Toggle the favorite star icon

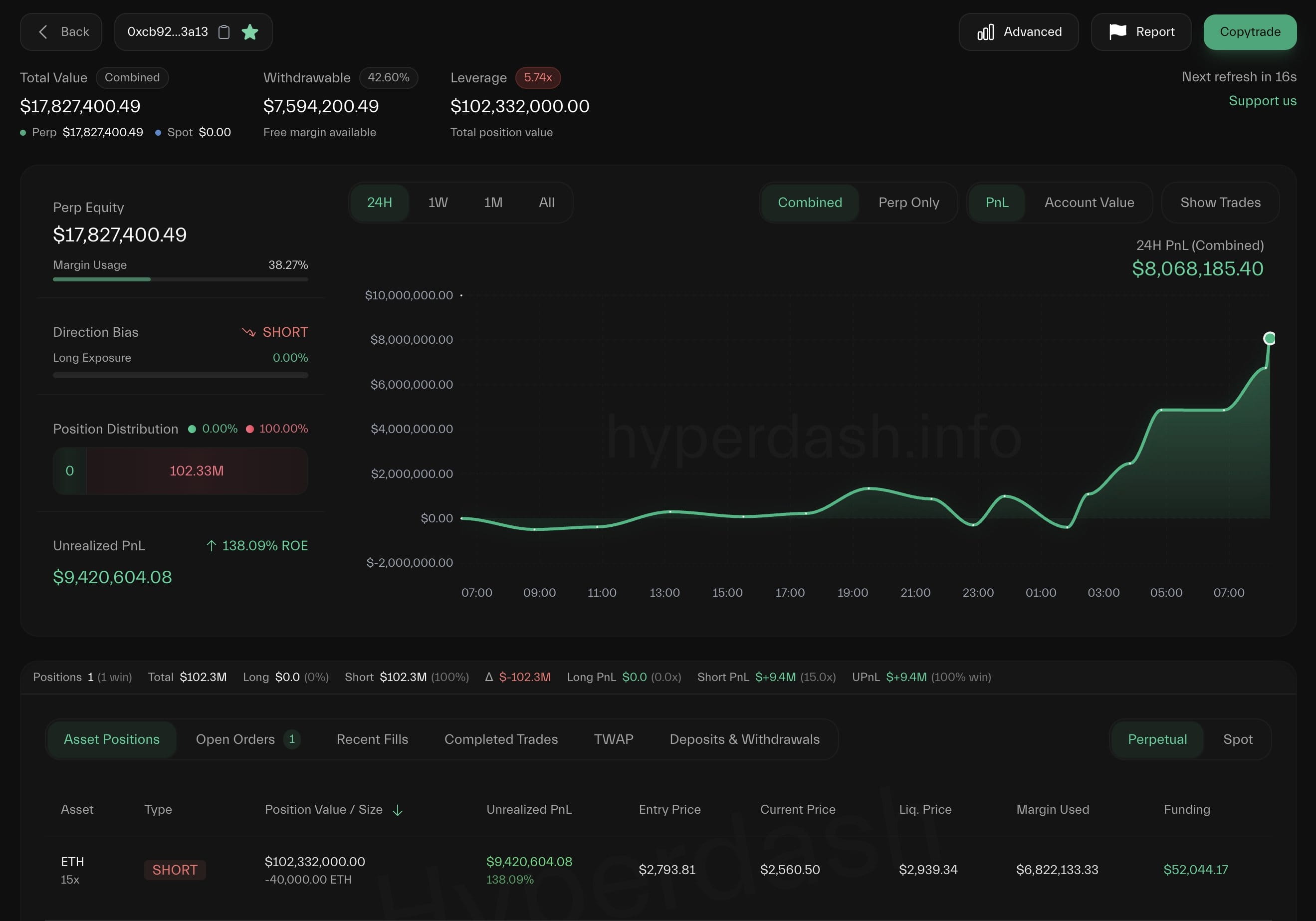click(x=250, y=32)
